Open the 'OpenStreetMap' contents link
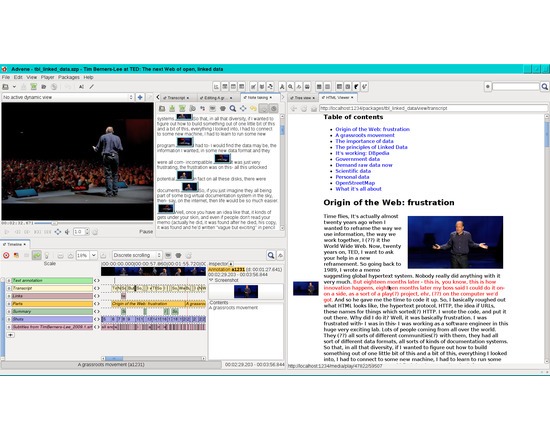This screenshot has width=550, height=440. click(355, 183)
